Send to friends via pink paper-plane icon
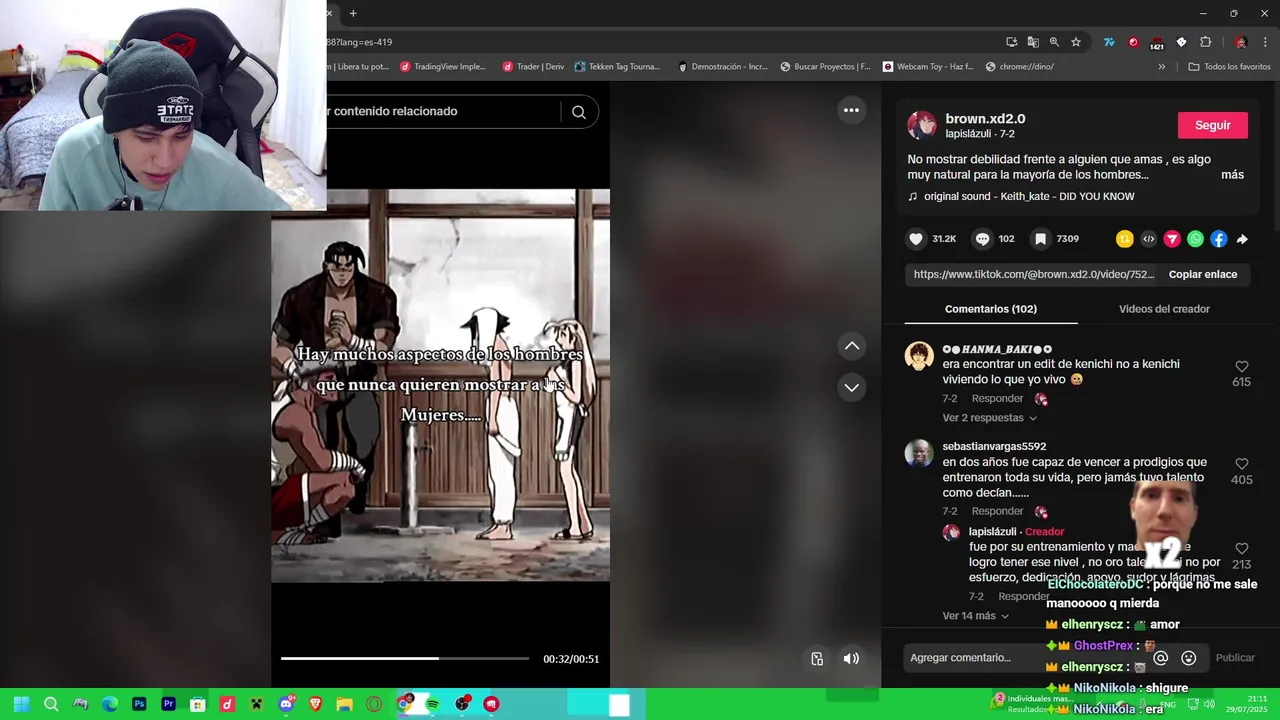Screen dimensions: 1280x720 [1172, 239]
